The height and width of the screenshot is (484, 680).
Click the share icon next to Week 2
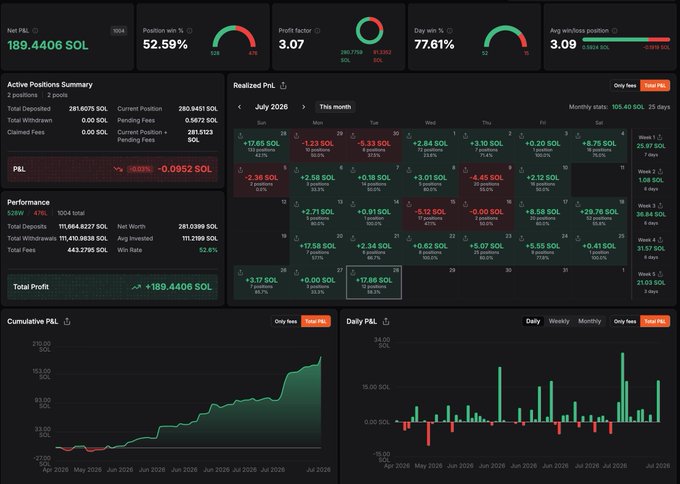(x=660, y=171)
